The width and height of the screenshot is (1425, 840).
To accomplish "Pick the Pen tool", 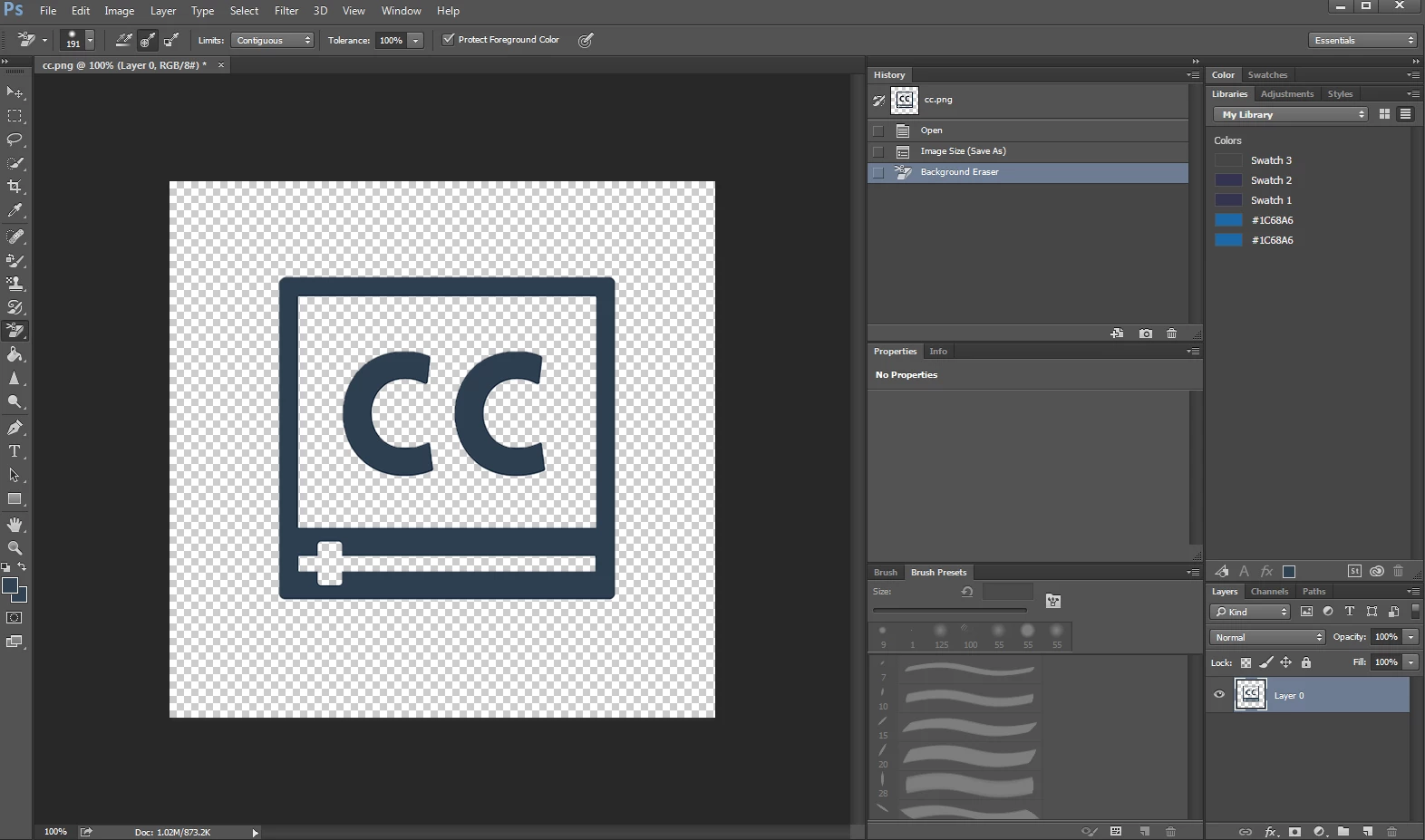I will coord(15,428).
